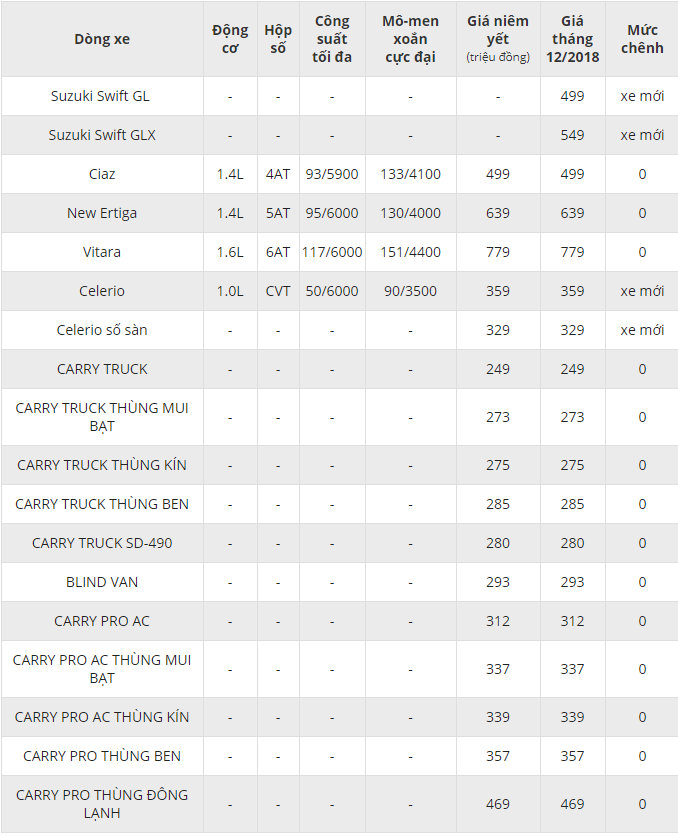Select Ciaz's 133/4100 torque value
This screenshot has width=678, height=837.
pyautogui.click(x=411, y=174)
